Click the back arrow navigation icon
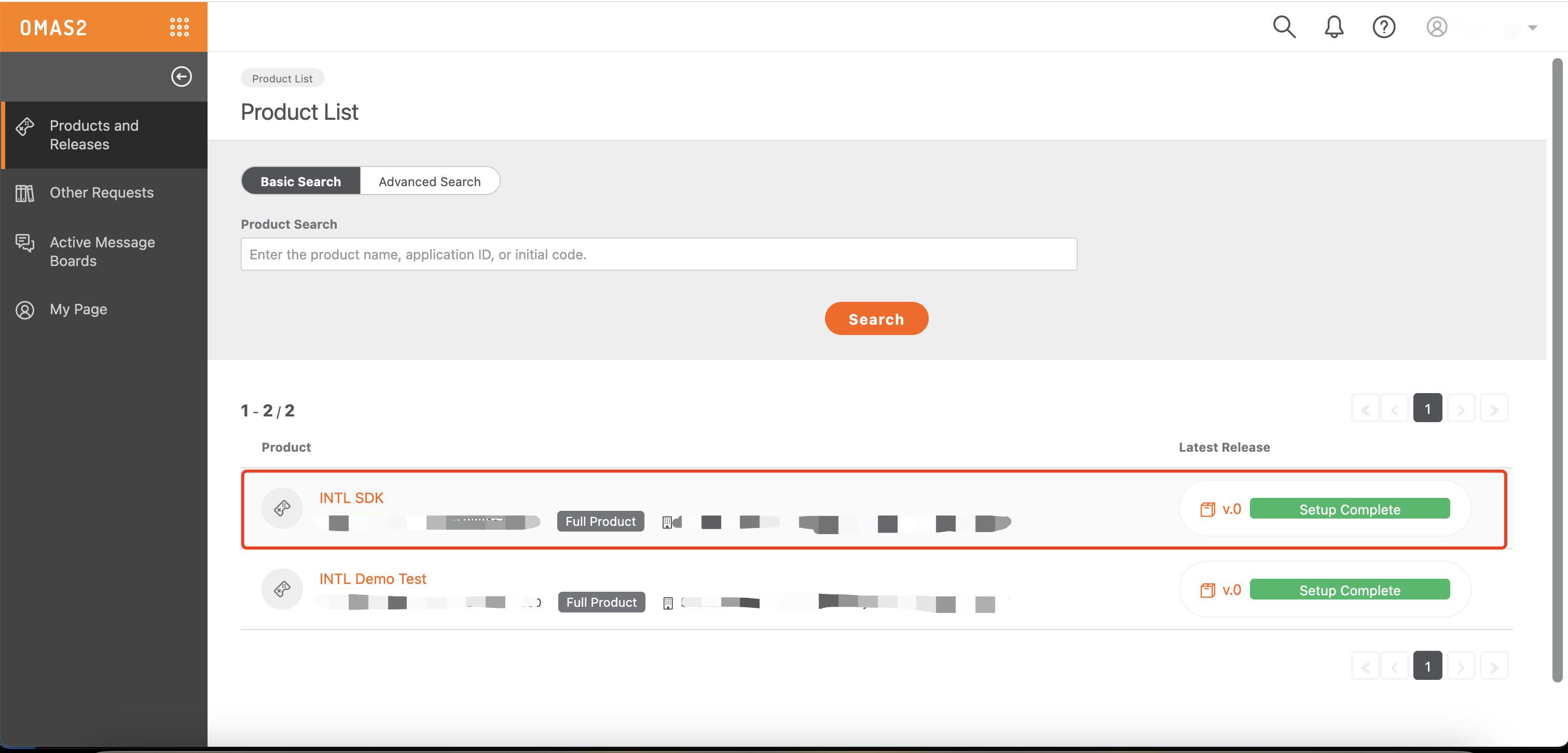 click(181, 76)
